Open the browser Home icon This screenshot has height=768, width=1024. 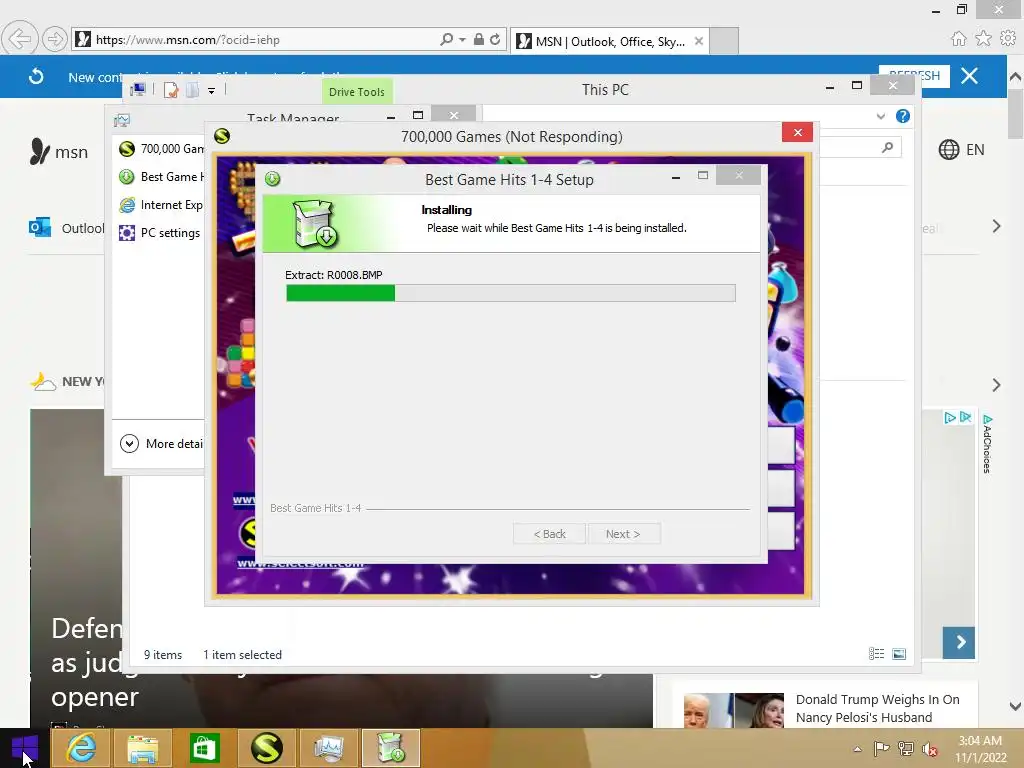coord(958,39)
